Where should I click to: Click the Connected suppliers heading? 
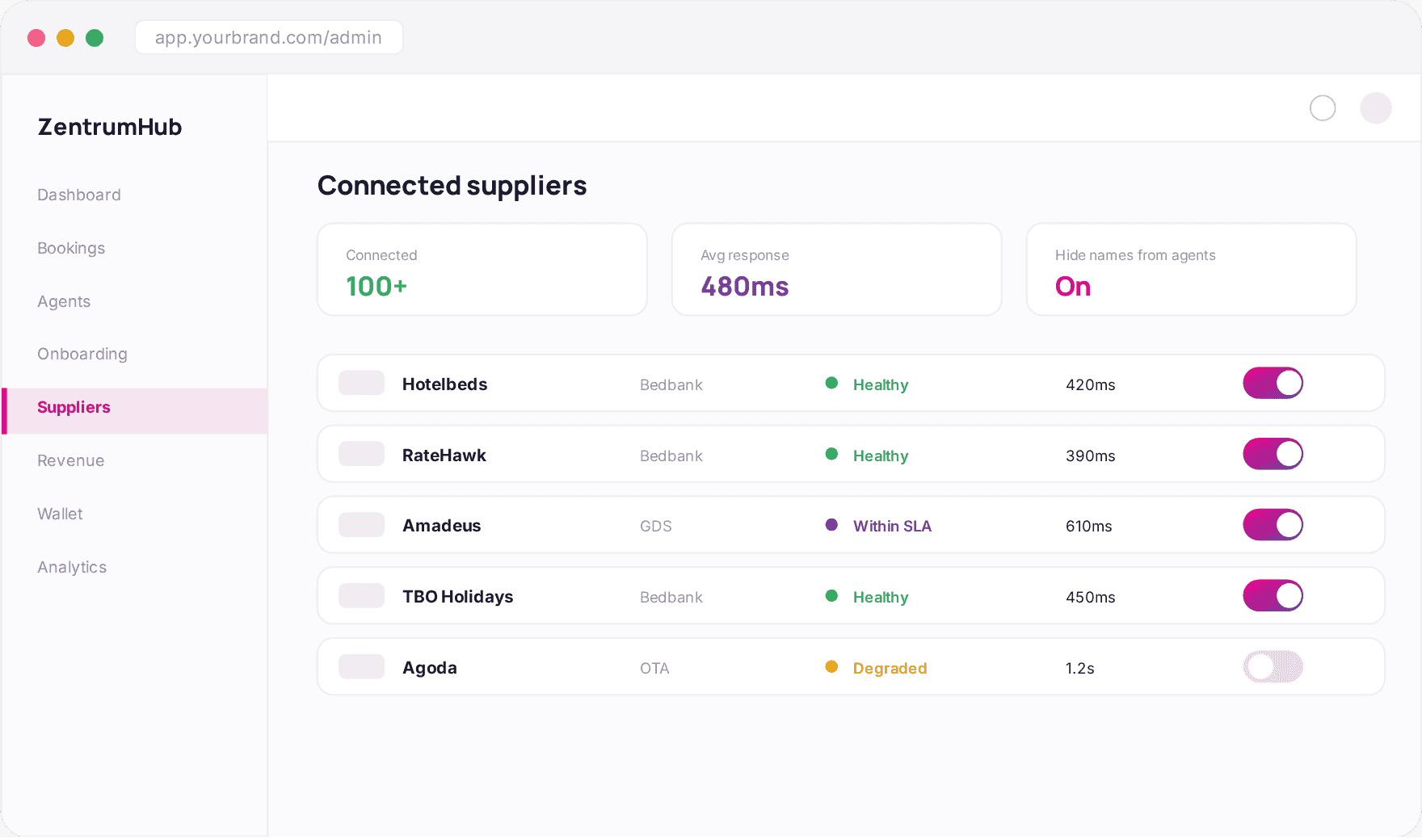pos(452,186)
